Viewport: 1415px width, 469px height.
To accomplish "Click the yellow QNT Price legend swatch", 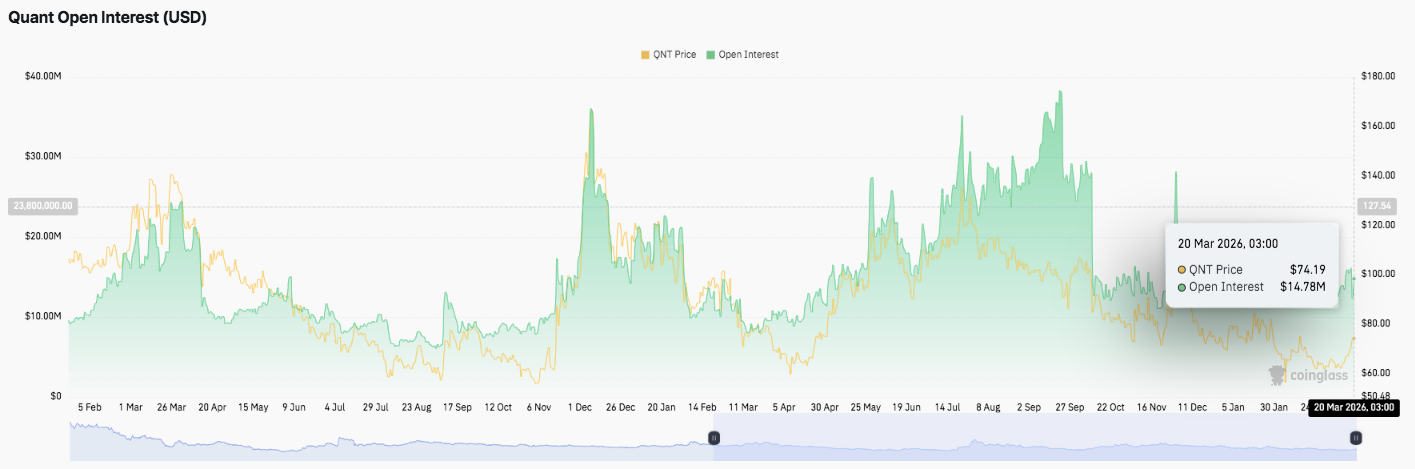I will tap(645, 54).
